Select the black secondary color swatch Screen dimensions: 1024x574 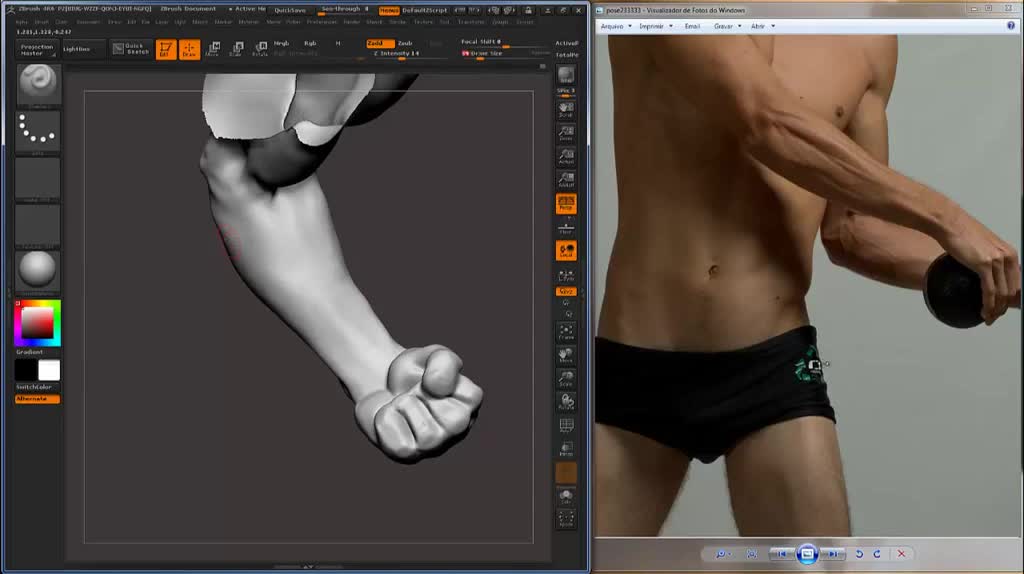26,370
